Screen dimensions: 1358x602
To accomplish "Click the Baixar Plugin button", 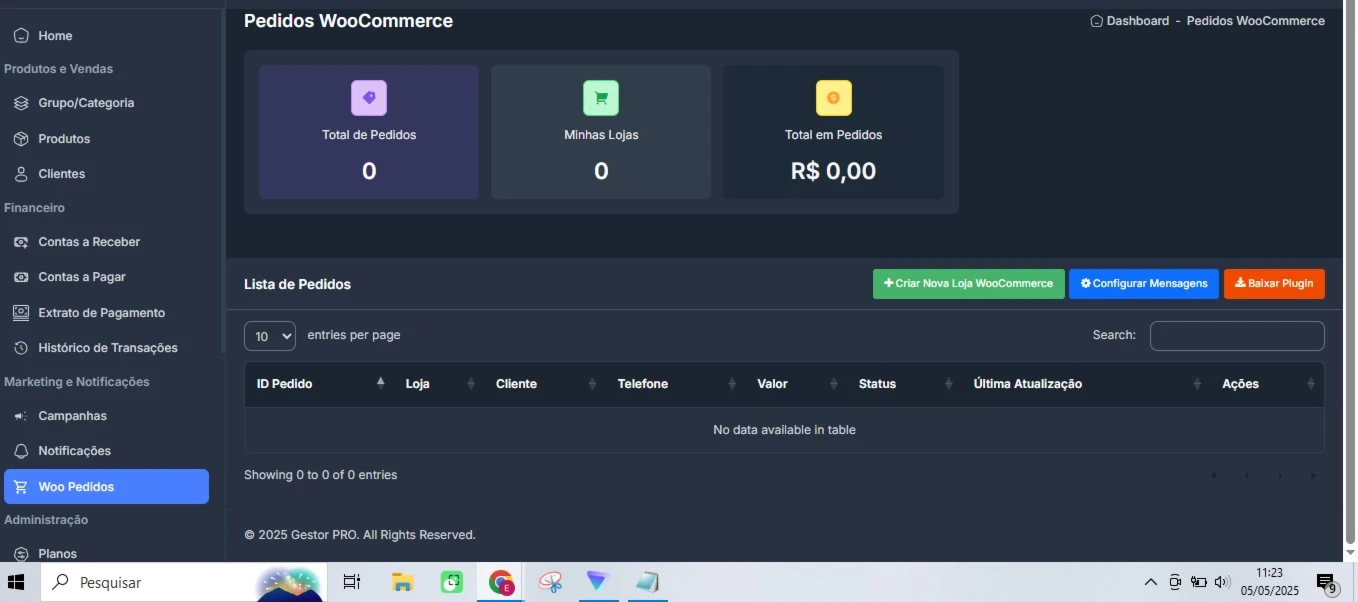I will coord(1274,284).
